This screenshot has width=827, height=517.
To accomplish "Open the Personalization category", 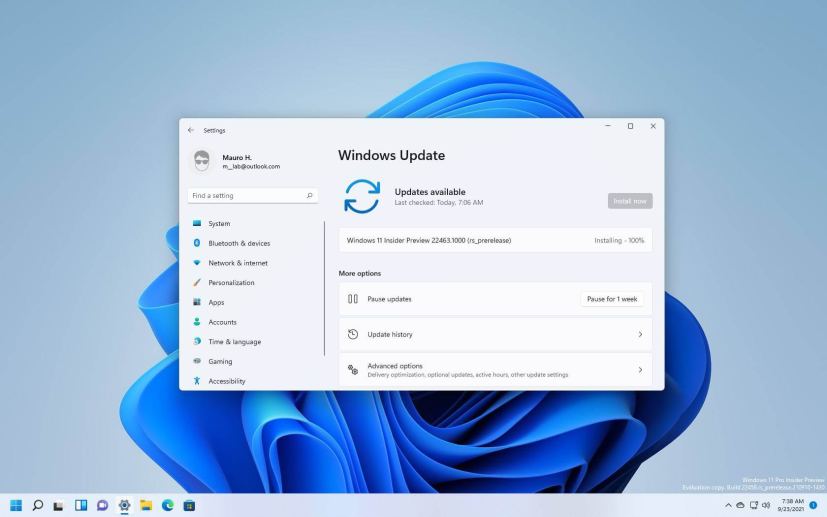I will pos(230,282).
